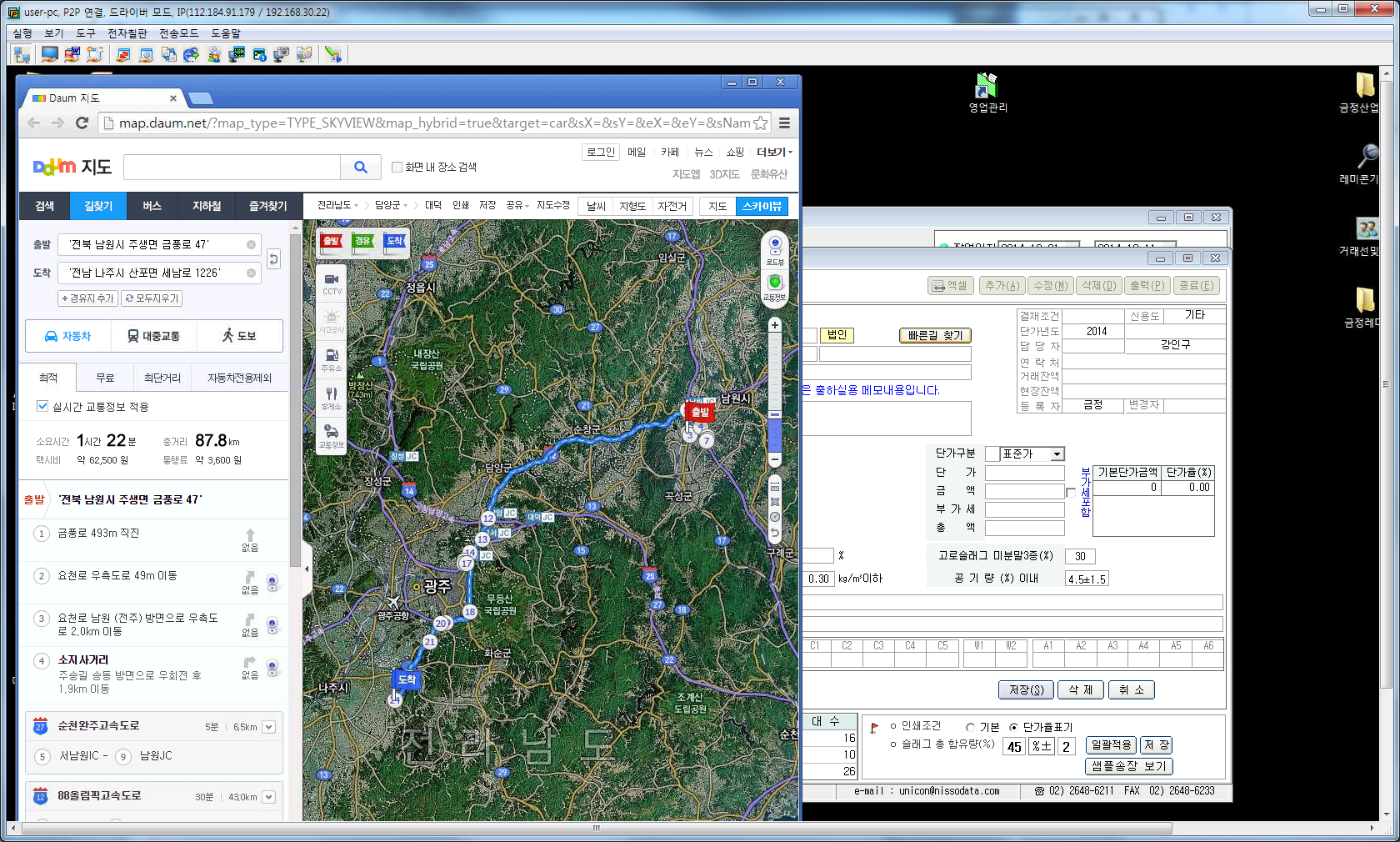Click the undo arrow on map tools strip
The height and width of the screenshot is (842, 1400).
(775, 533)
